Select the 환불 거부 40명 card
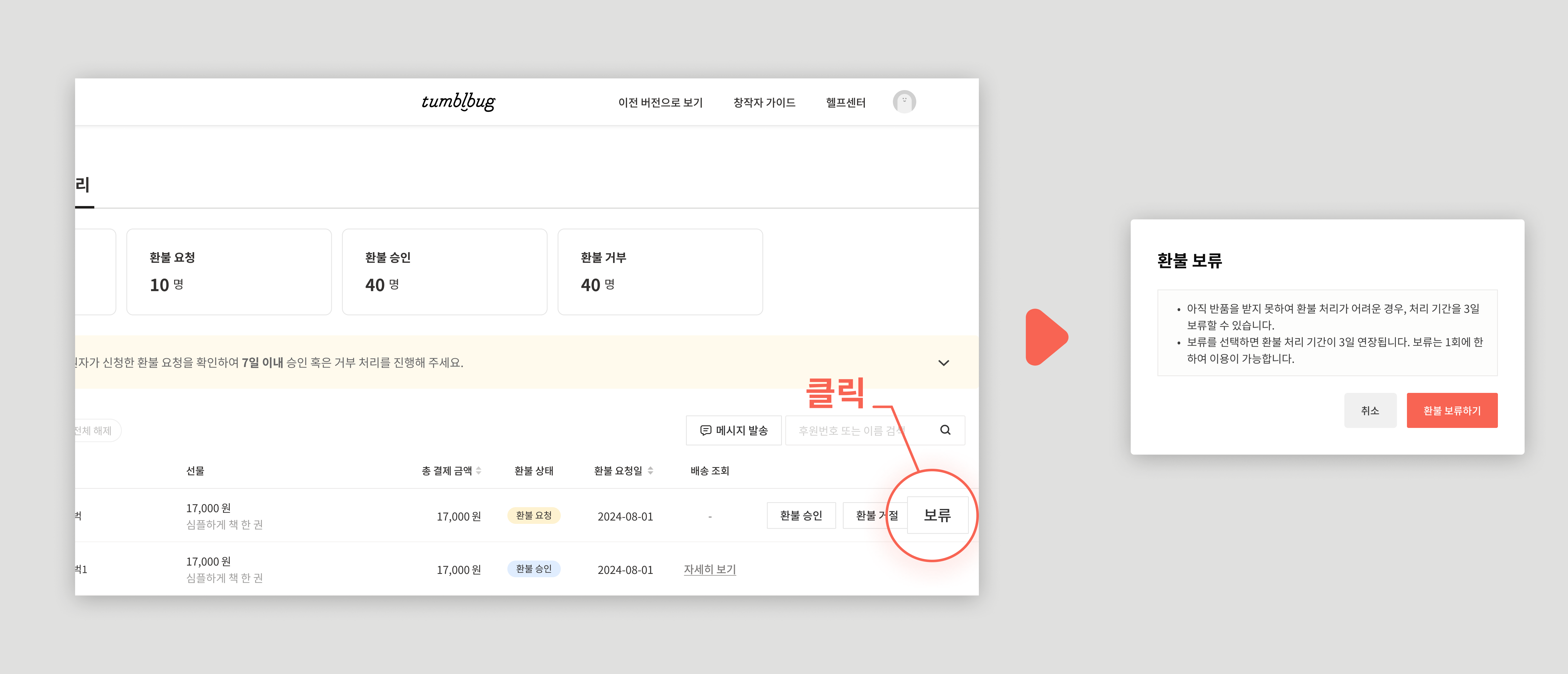1568x674 pixels. click(660, 271)
